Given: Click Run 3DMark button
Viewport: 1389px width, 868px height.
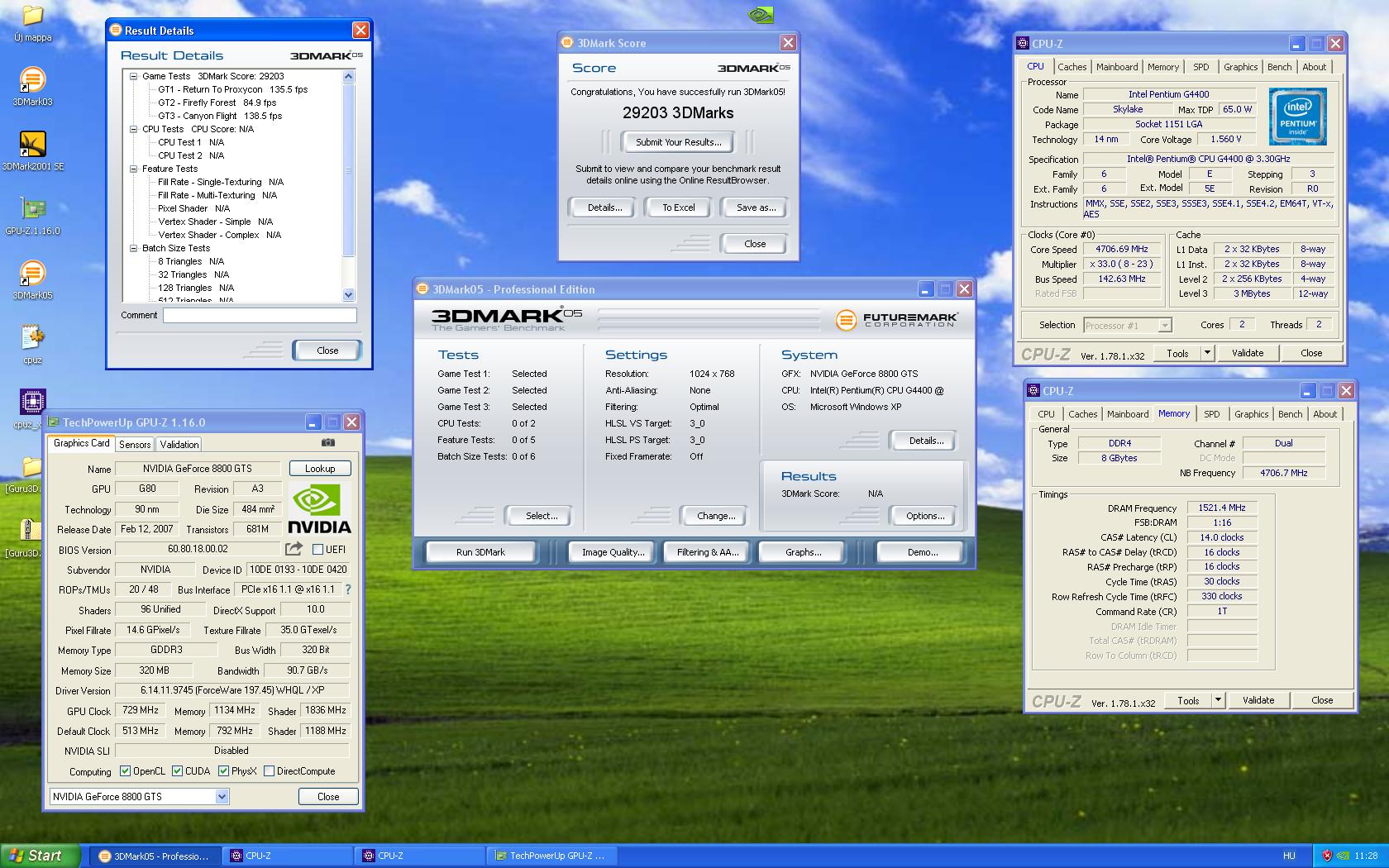Looking at the screenshot, I should [480, 552].
